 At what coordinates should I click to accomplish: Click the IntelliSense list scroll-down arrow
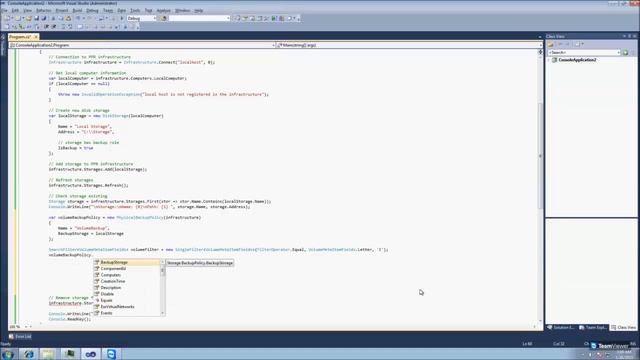[163, 313]
